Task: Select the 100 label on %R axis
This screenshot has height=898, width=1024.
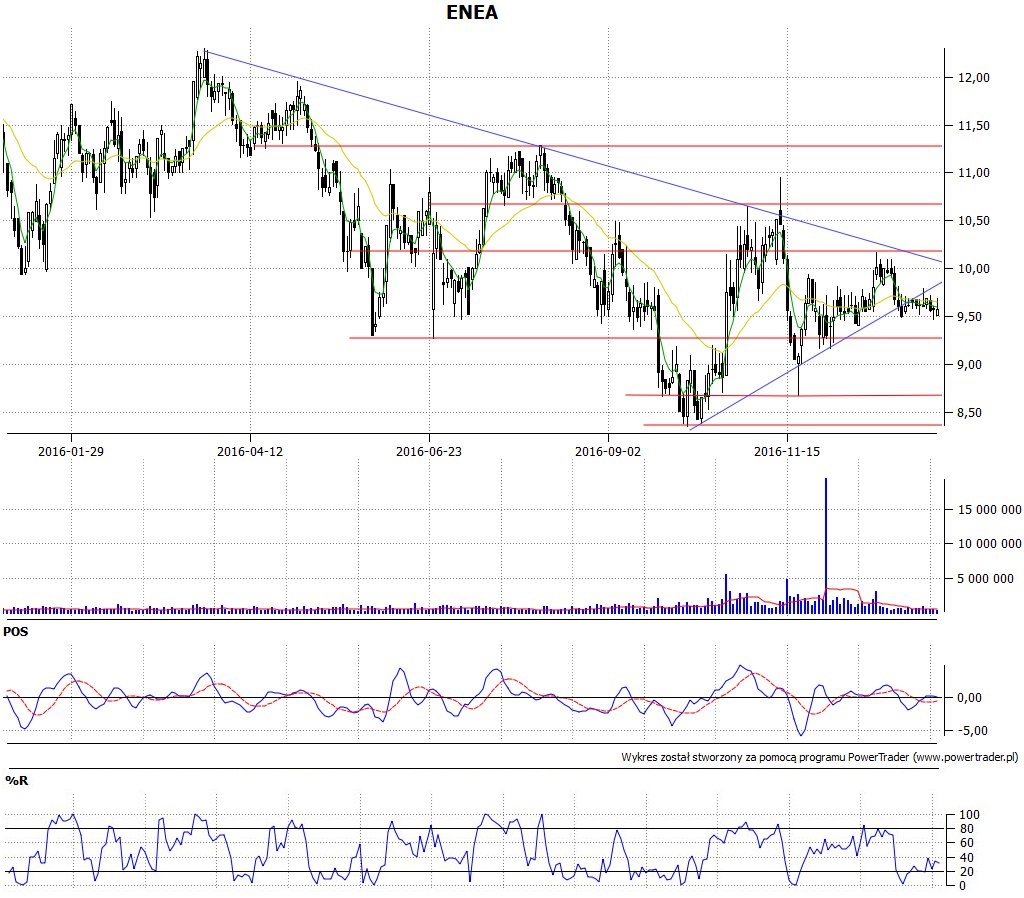Action: tap(969, 814)
